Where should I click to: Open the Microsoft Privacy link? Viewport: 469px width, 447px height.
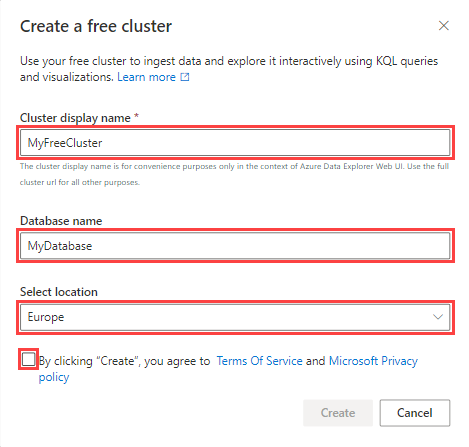click(373, 361)
